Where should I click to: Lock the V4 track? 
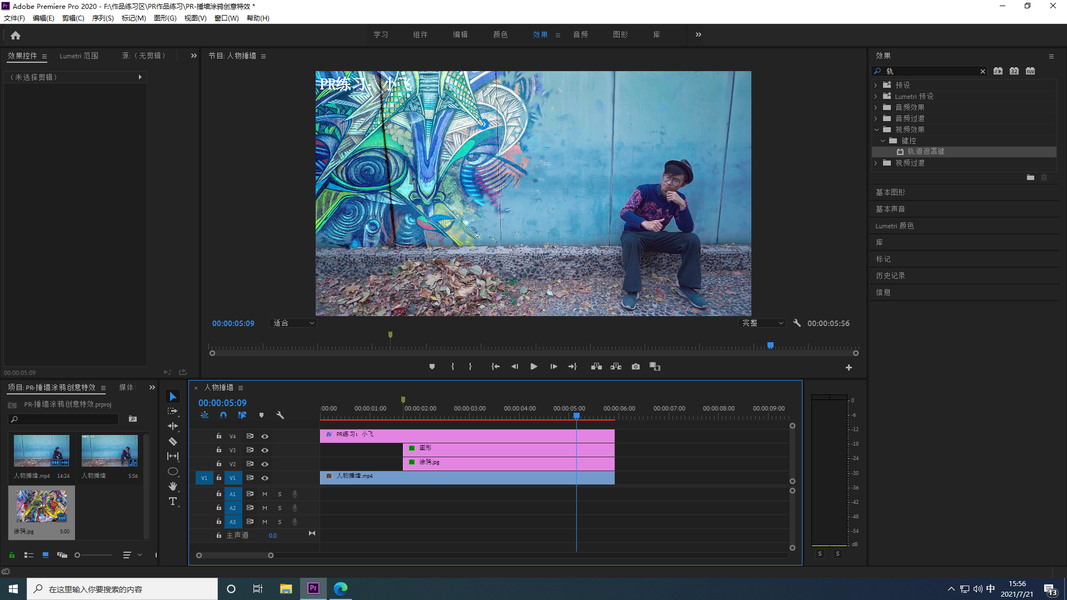coord(218,436)
